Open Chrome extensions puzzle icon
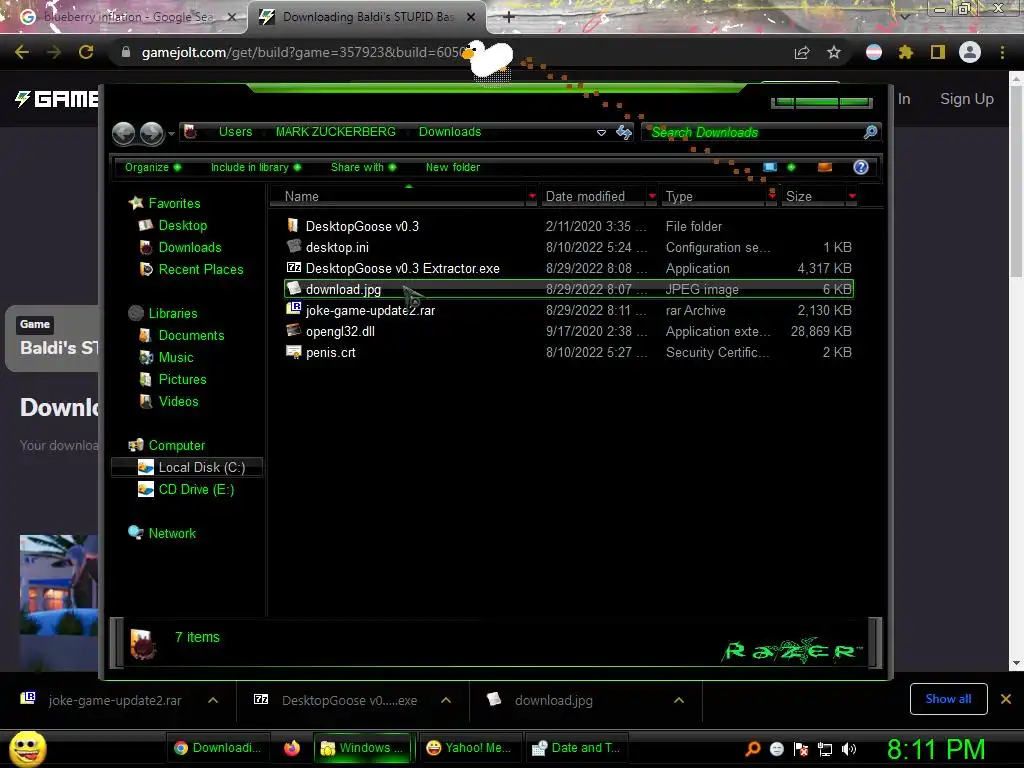1024x768 pixels. click(x=905, y=52)
